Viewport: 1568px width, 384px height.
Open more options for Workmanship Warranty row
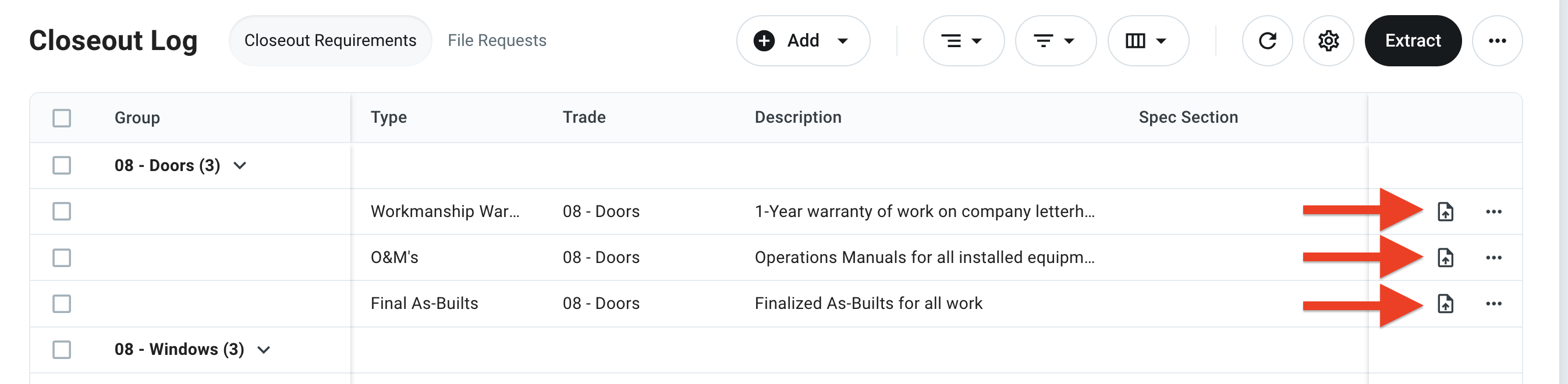(1493, 212)
